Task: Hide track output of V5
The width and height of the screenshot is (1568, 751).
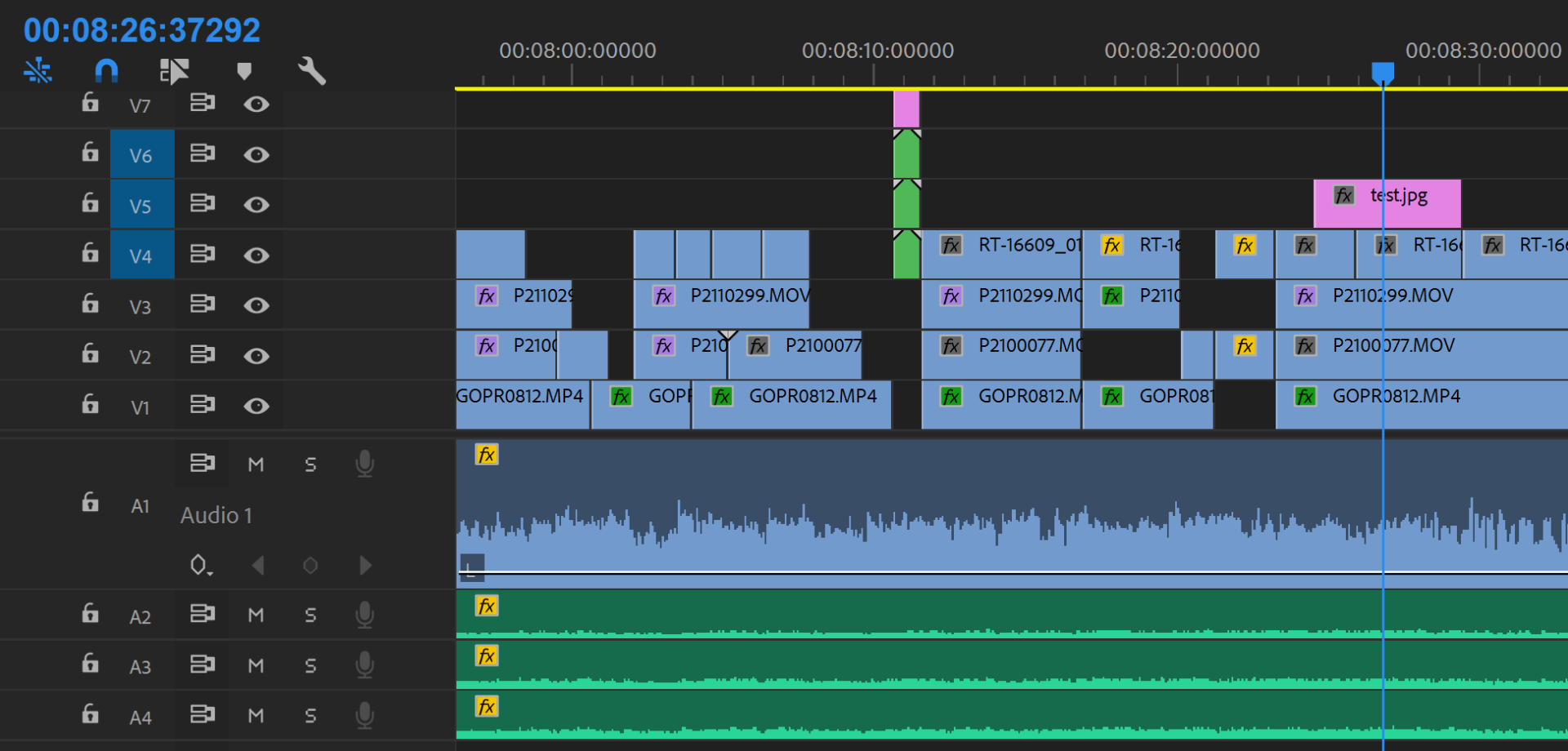Action: tap(256, 205)
